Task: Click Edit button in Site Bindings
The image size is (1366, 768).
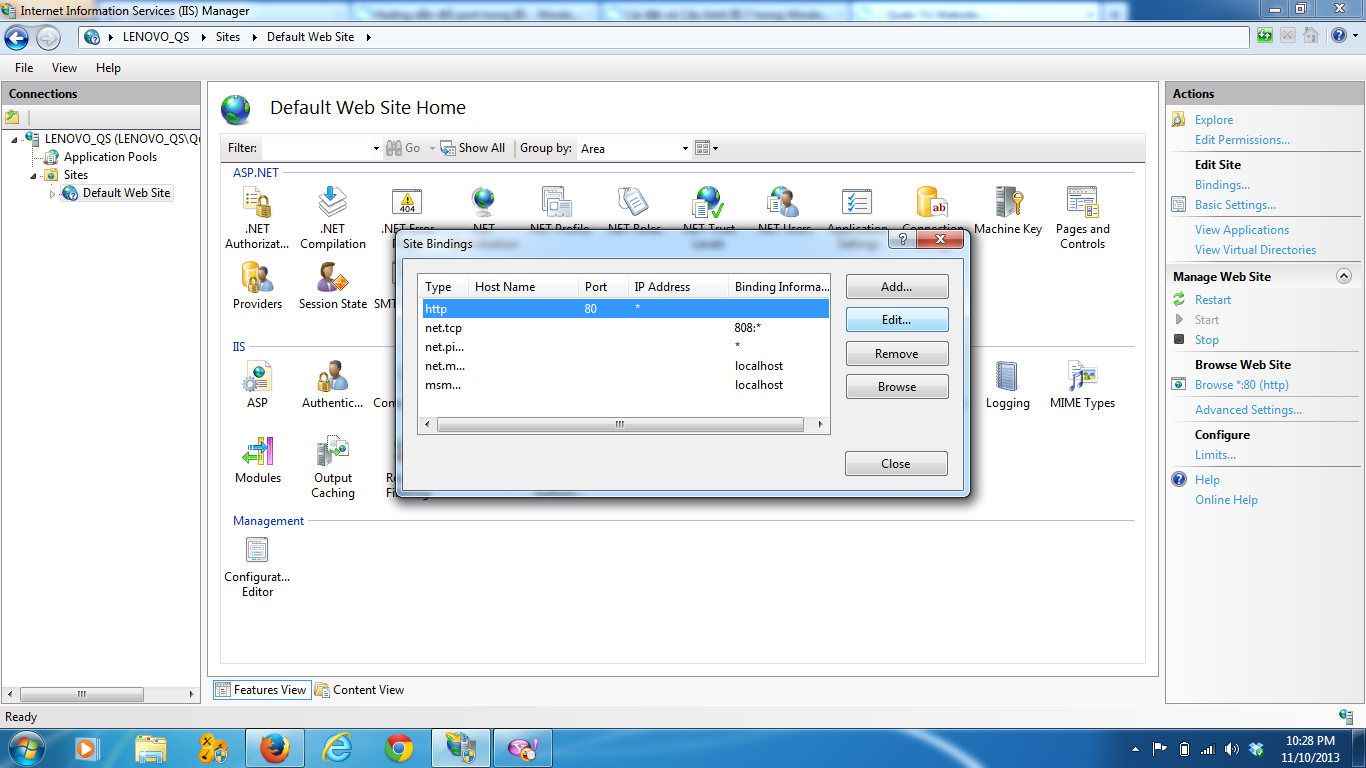Action: [x=897, y=320]
